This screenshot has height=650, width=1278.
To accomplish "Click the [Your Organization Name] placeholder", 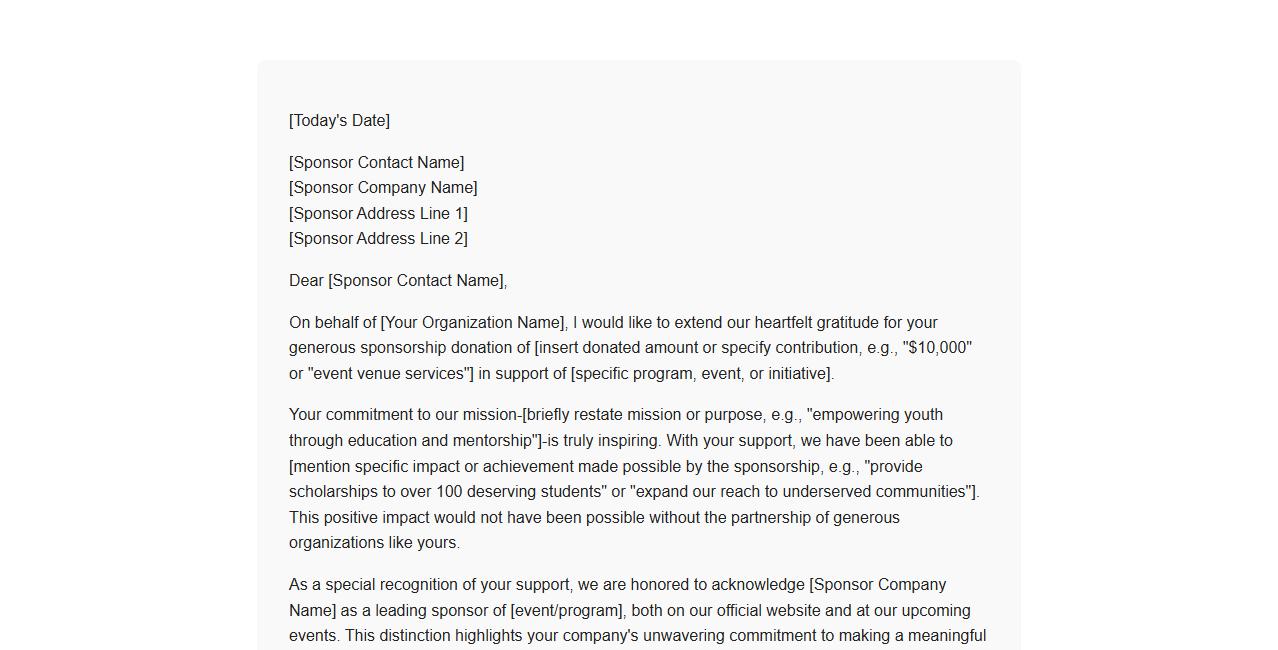I will [473, 323].
